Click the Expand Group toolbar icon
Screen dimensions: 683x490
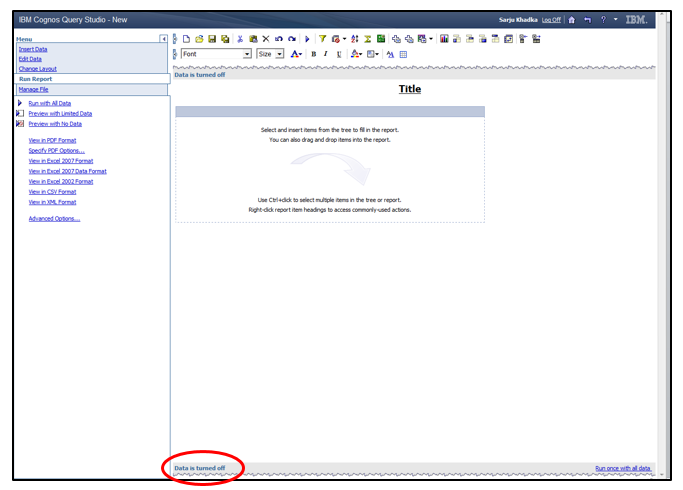(x=536, y=39)
